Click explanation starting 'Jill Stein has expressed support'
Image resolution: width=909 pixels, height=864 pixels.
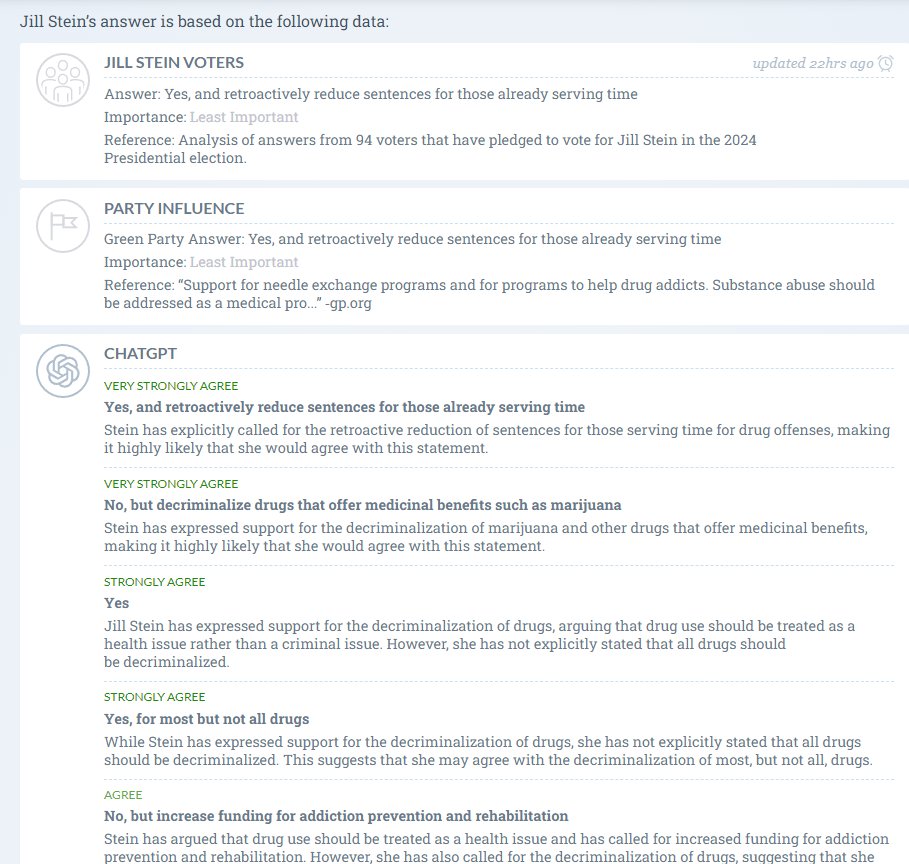[479, 644]
